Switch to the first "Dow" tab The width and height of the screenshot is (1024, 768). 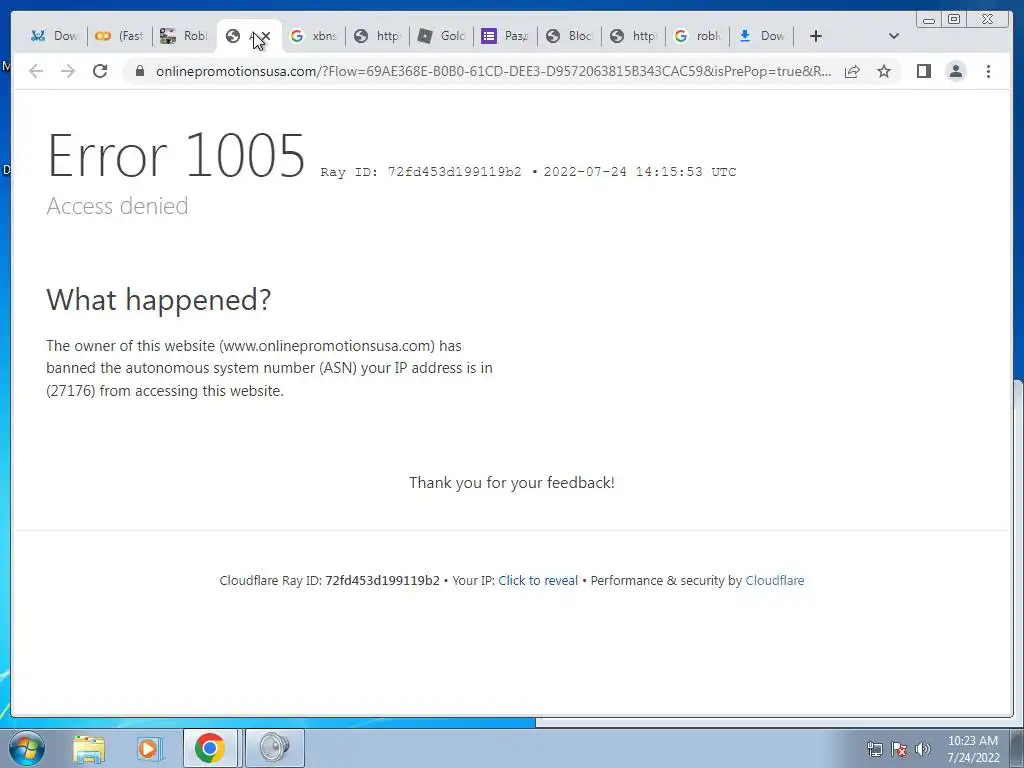pos(55,36)
